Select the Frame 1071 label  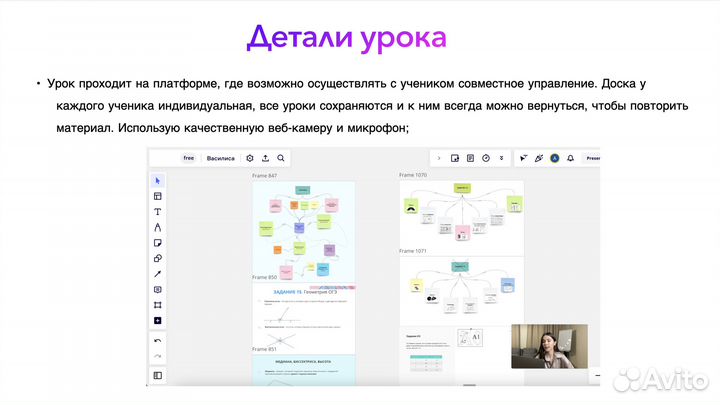[x=413, y=251]
